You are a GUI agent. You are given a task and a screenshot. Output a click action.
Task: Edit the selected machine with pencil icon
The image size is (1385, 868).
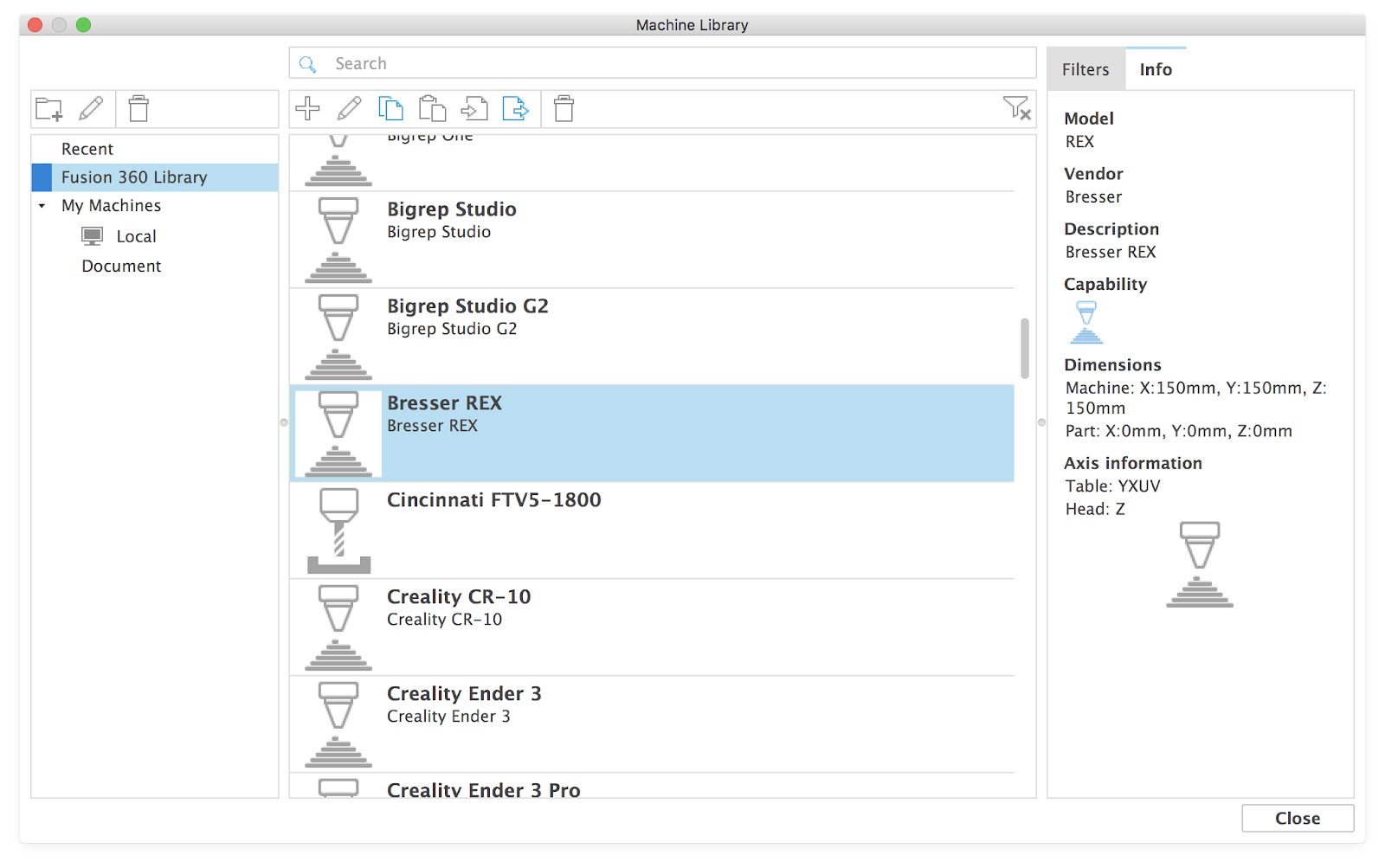(350, 108)
